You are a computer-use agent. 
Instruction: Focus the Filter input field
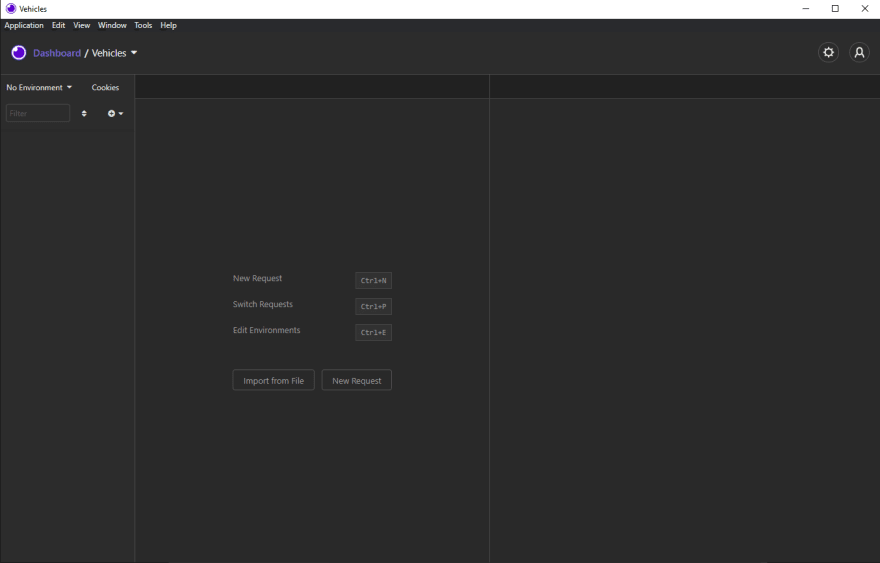coord(38,113)
